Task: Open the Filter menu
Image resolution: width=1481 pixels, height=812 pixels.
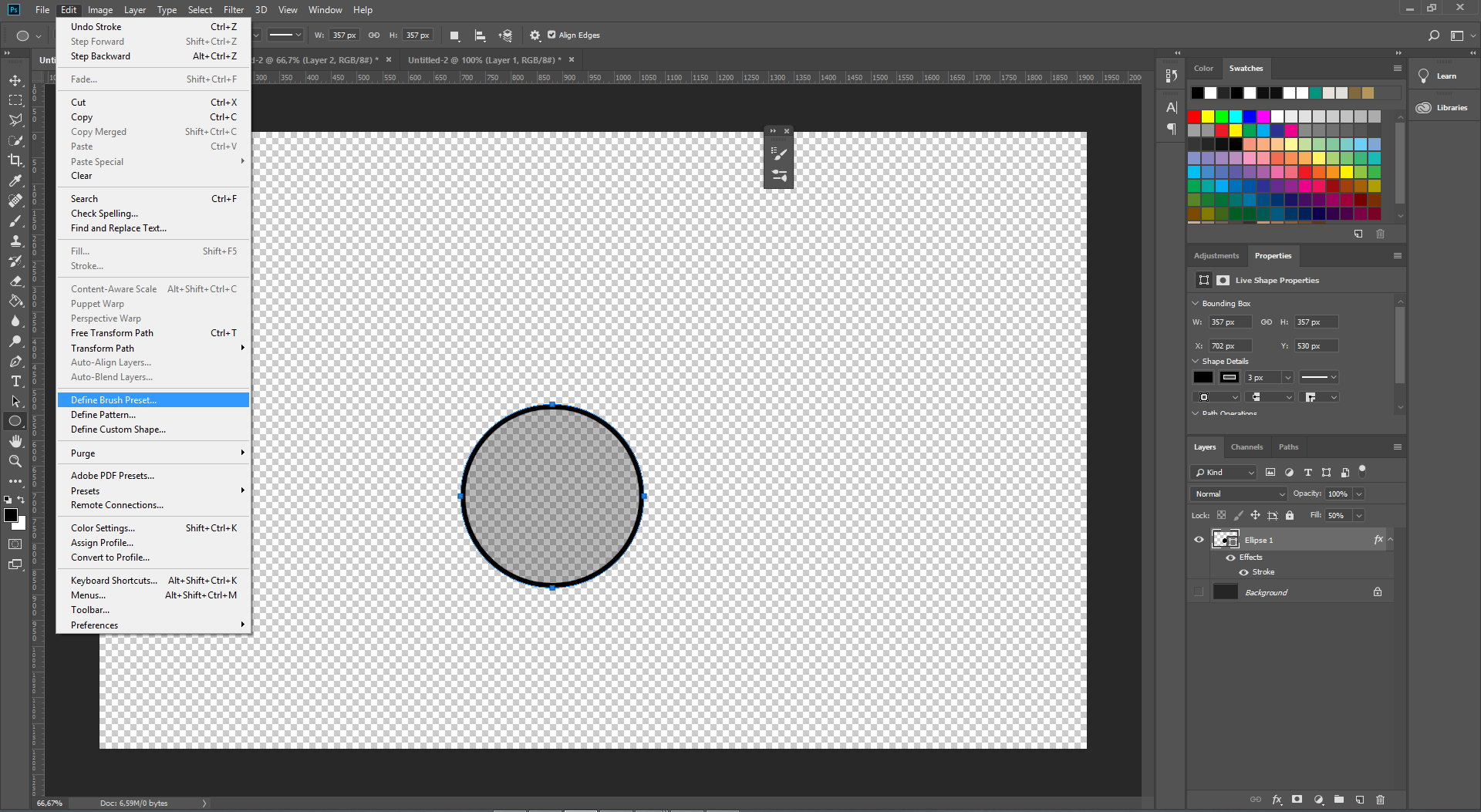Action: pyautogui.click(x=234, y=10)
